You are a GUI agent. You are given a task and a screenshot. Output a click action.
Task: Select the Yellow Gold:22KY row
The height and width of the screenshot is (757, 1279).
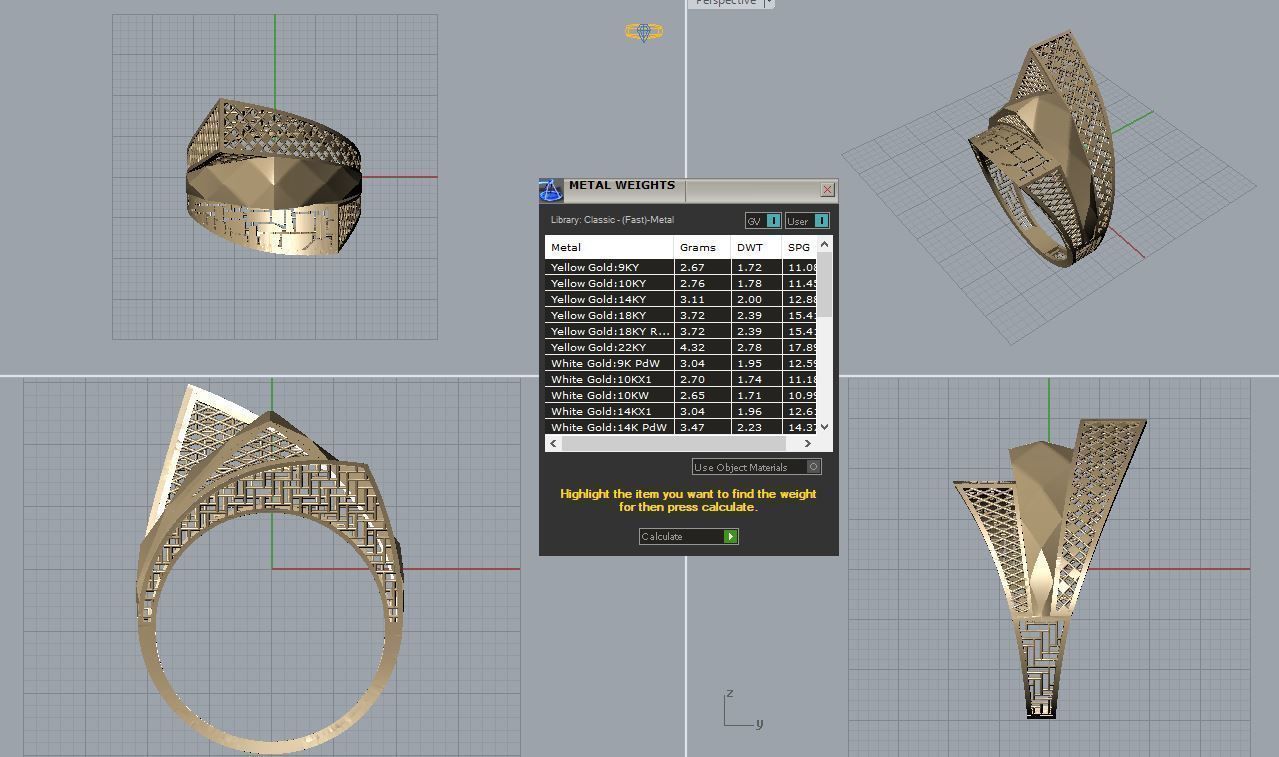(682, 347)
